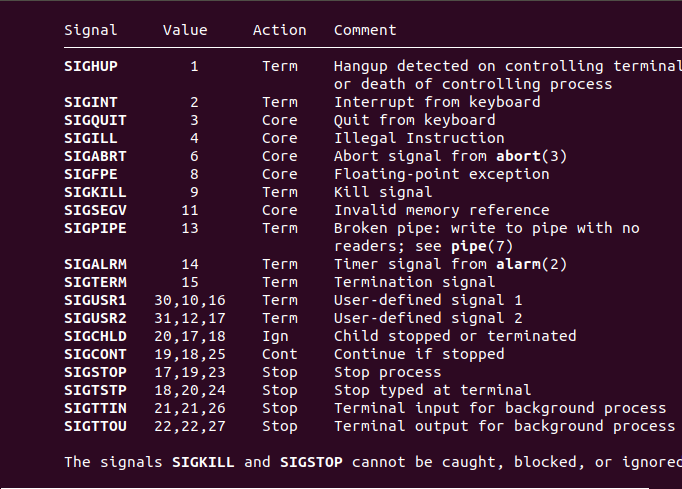The image size is (682, 489).
Task: Click the SIGTERM signal name
Action: (x=95, y=282)
